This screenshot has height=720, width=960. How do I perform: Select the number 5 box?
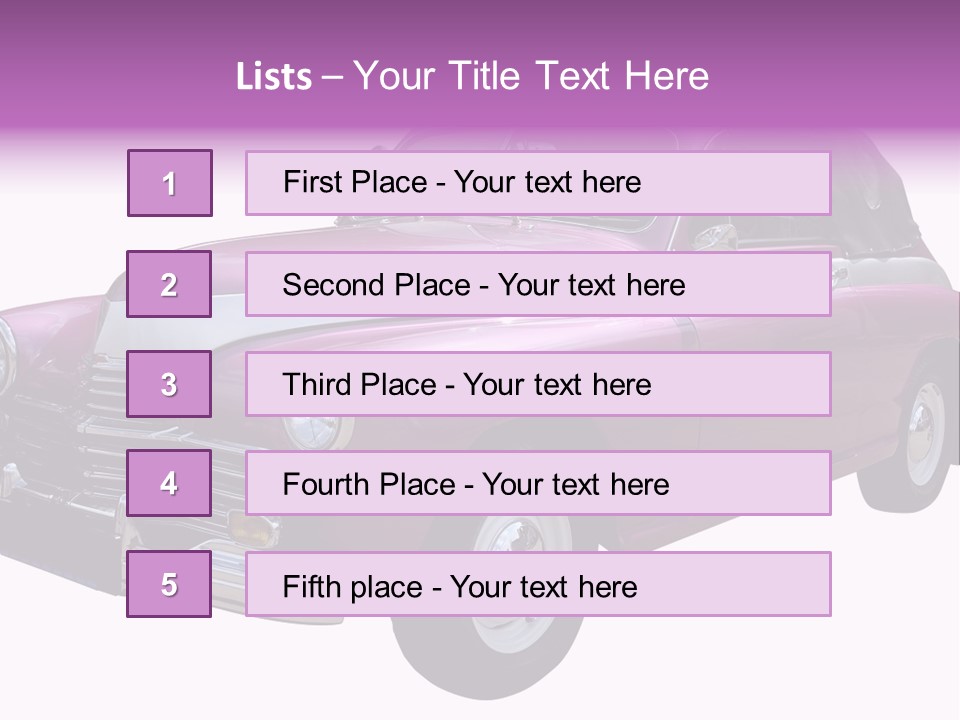(169, 584)
